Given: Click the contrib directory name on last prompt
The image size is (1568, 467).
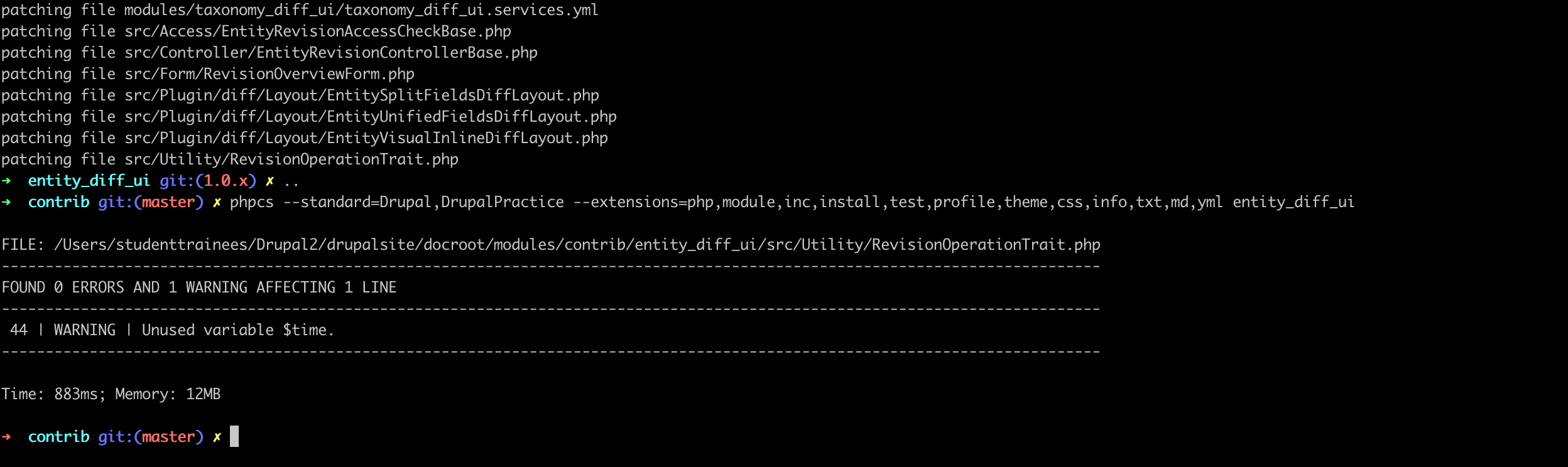Looking at the screenshot, I should [59, 437].
